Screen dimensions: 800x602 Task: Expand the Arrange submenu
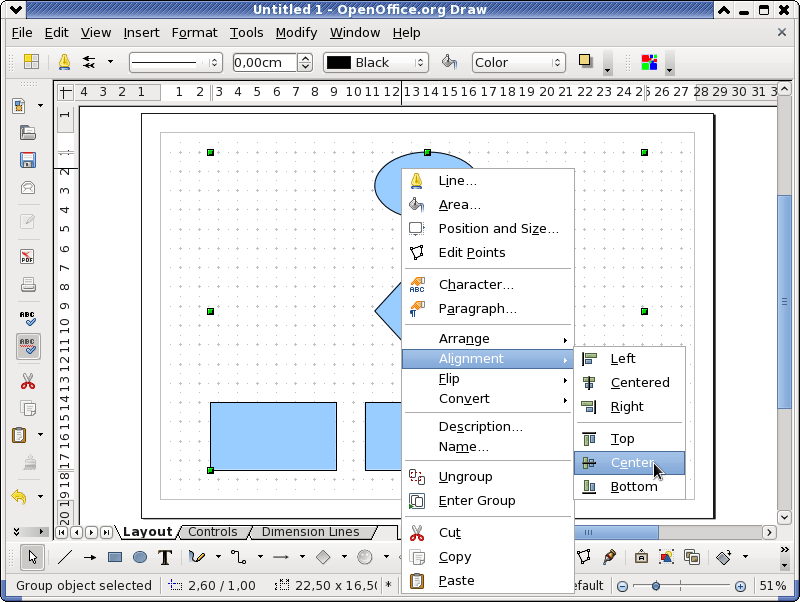point(488,339)
